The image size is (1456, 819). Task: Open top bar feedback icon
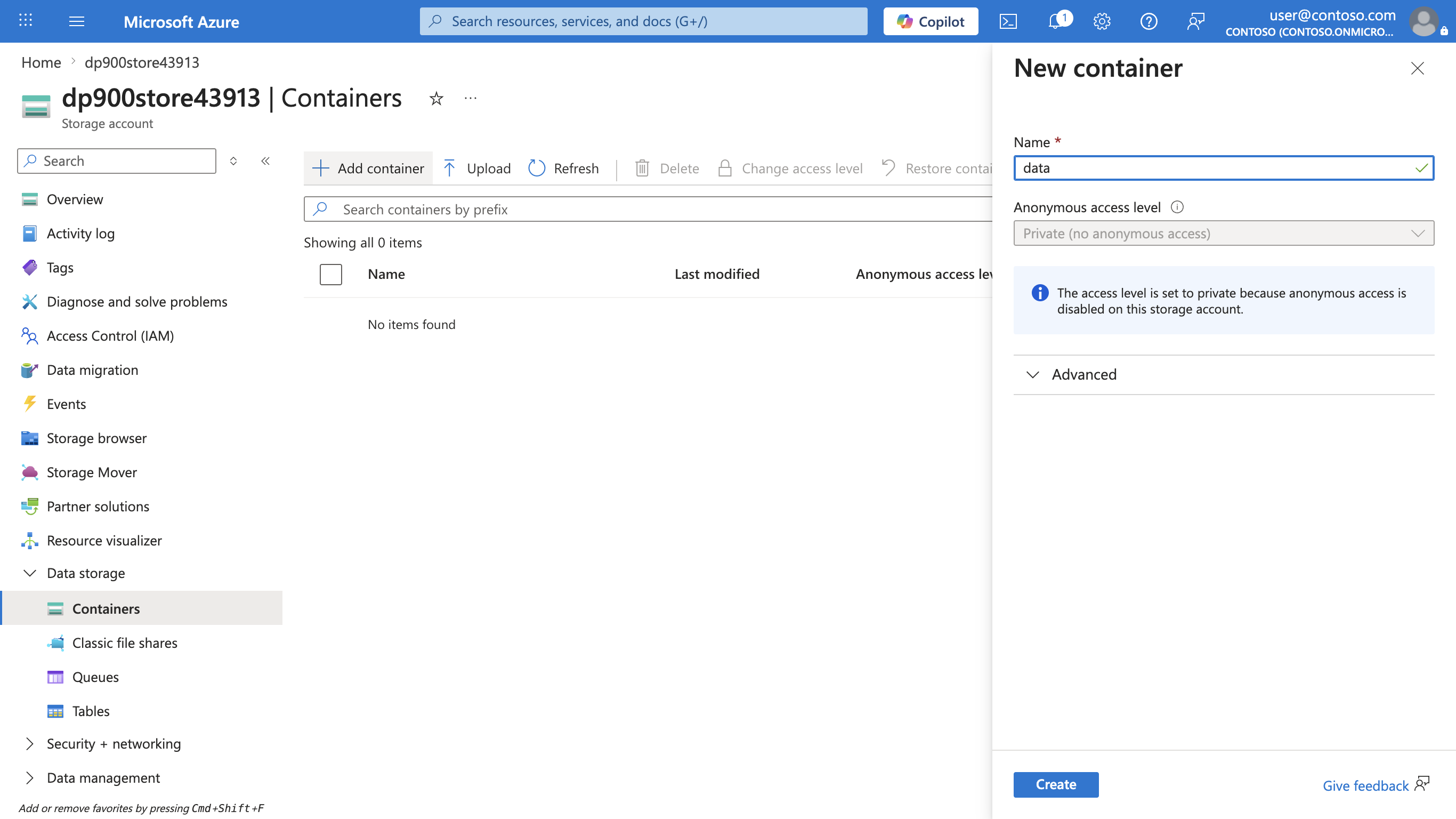click(1195, 21)
